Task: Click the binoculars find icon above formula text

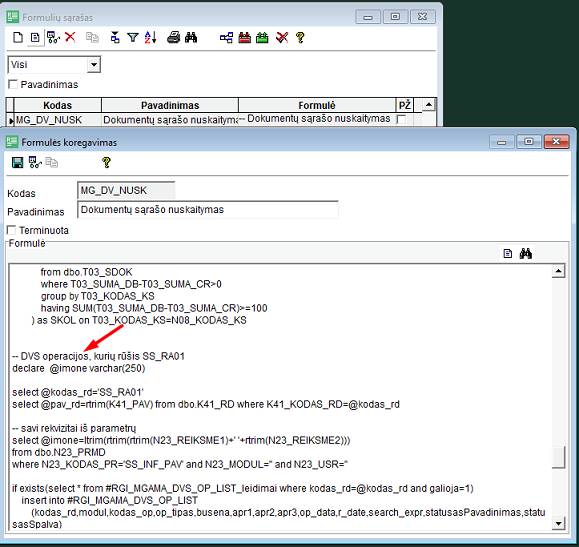Action: tap(525, 253)
